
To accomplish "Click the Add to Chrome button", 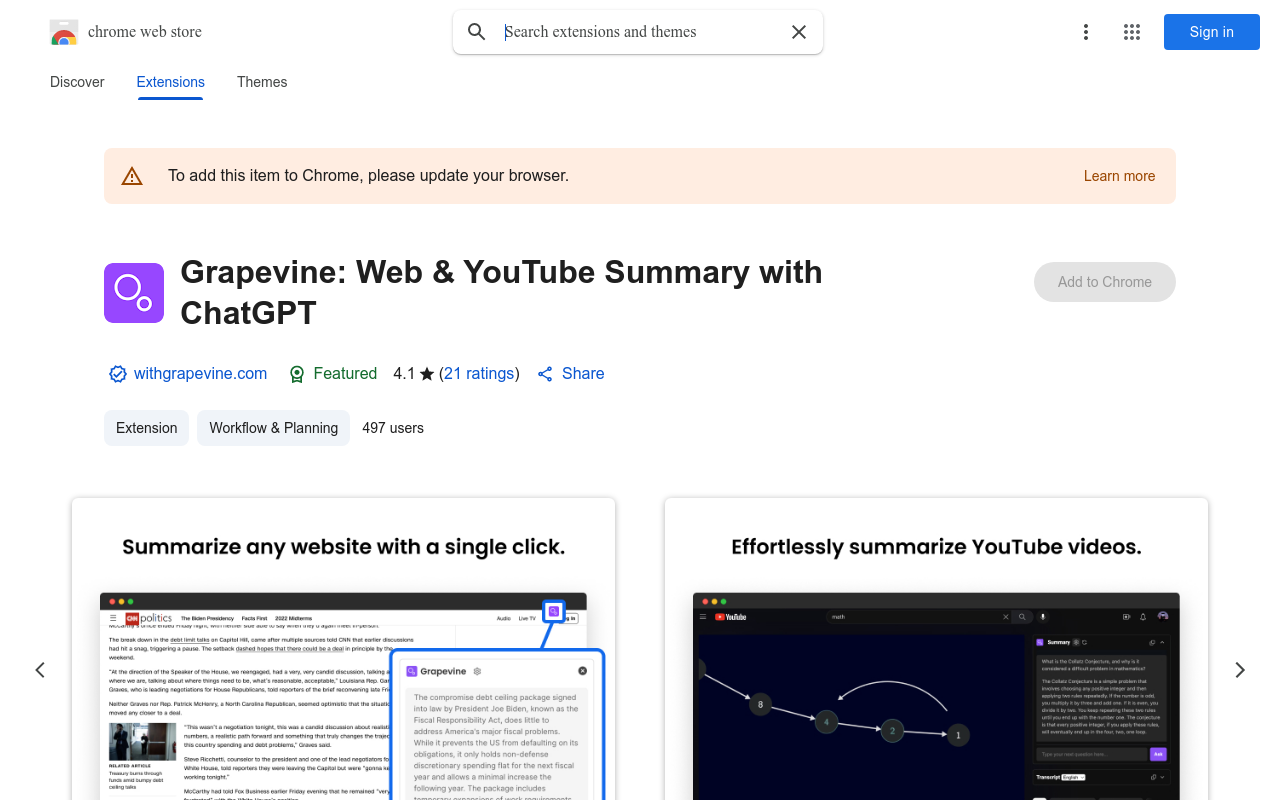I will [1105, 282].
